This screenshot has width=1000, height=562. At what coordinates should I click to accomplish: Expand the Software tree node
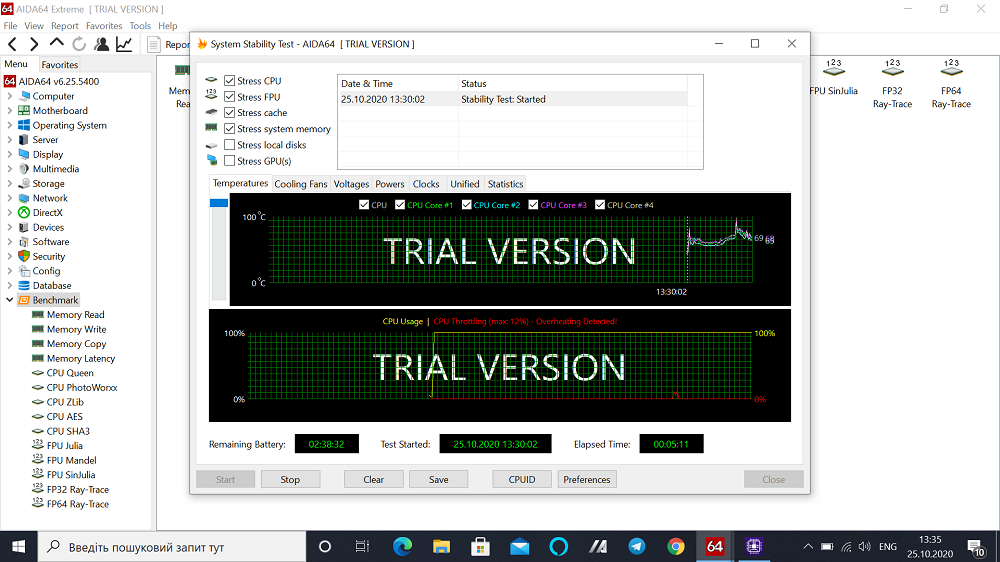[x=10, y=242]
